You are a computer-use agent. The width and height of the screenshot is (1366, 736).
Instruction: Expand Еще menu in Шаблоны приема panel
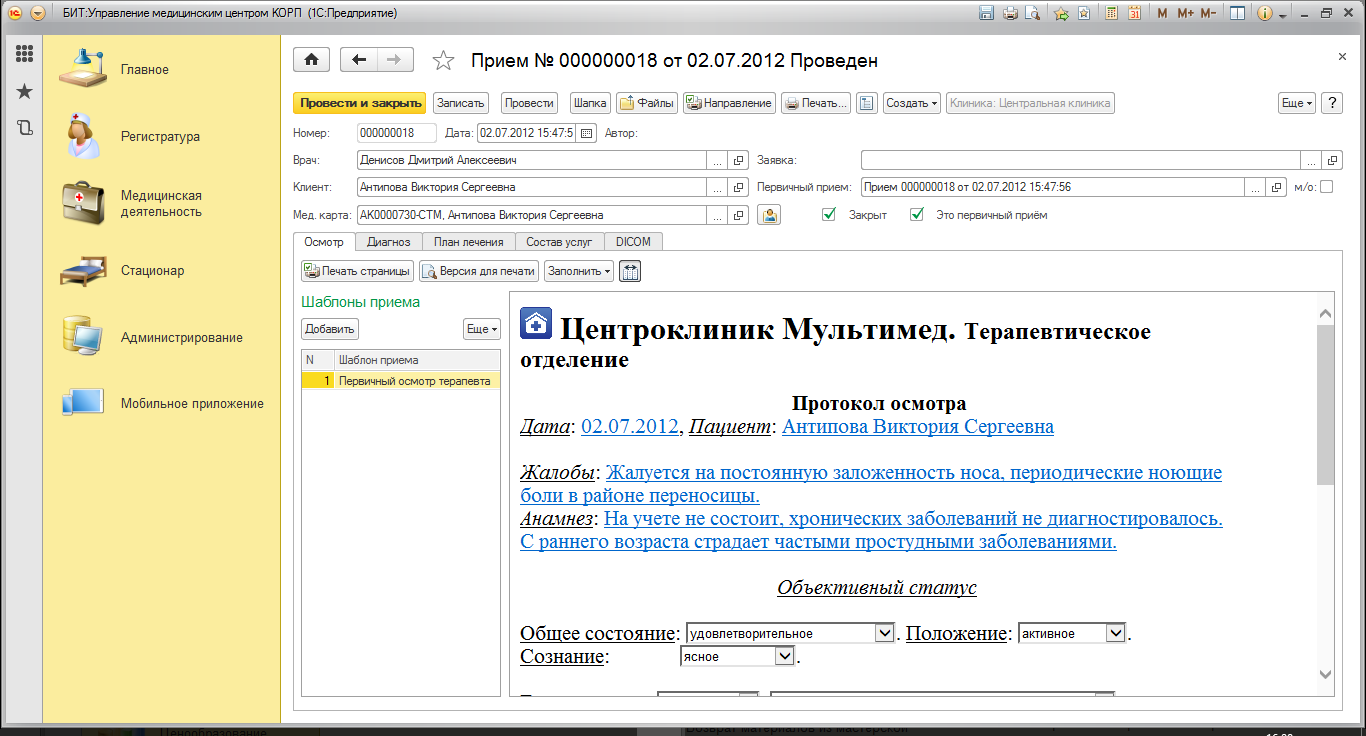pos(482,328)
